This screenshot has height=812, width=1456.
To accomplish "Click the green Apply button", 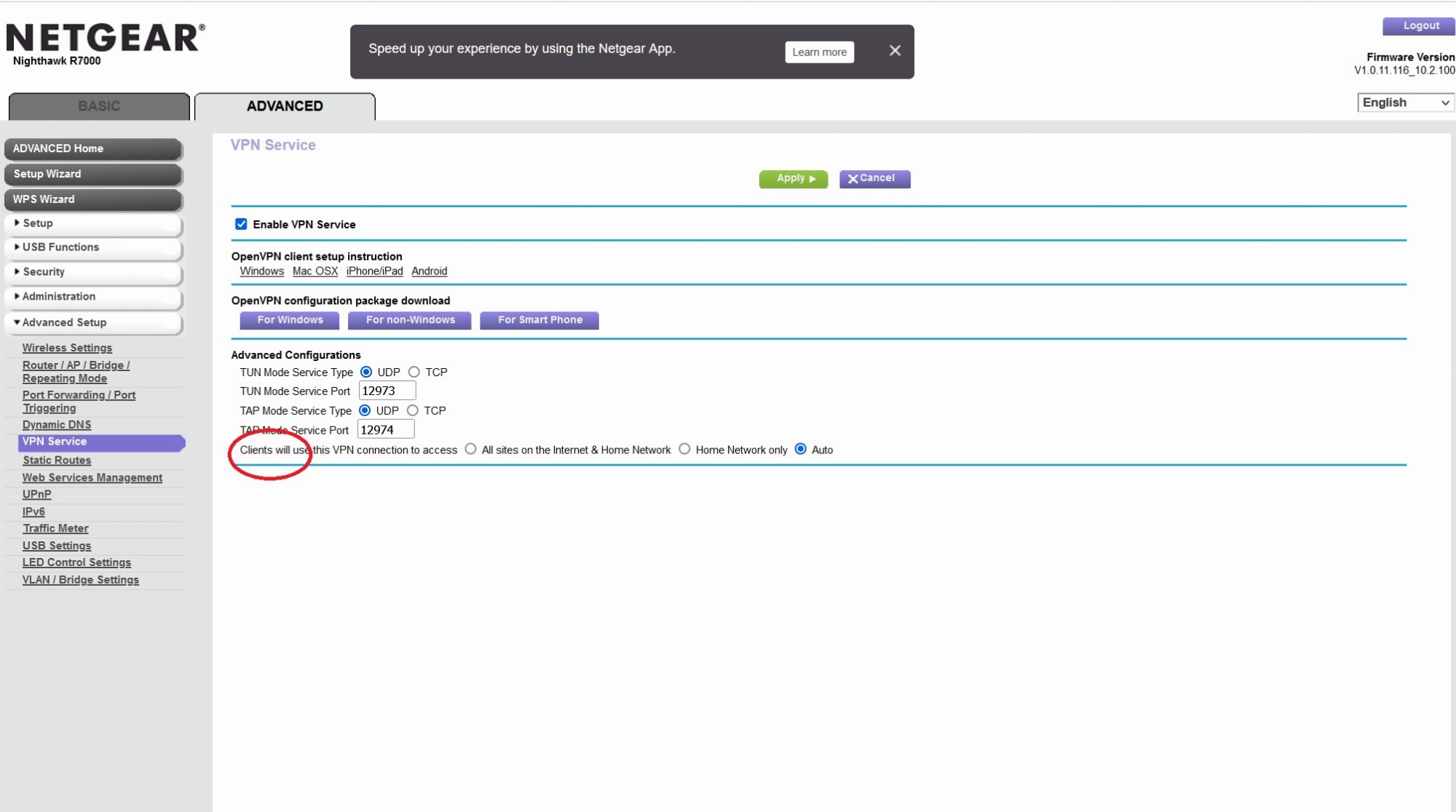I will 793,178.
